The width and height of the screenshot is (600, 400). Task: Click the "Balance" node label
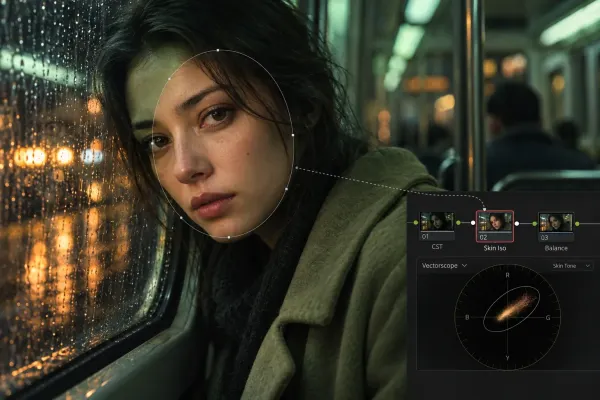pyautogui.click(x=556, y=248)
